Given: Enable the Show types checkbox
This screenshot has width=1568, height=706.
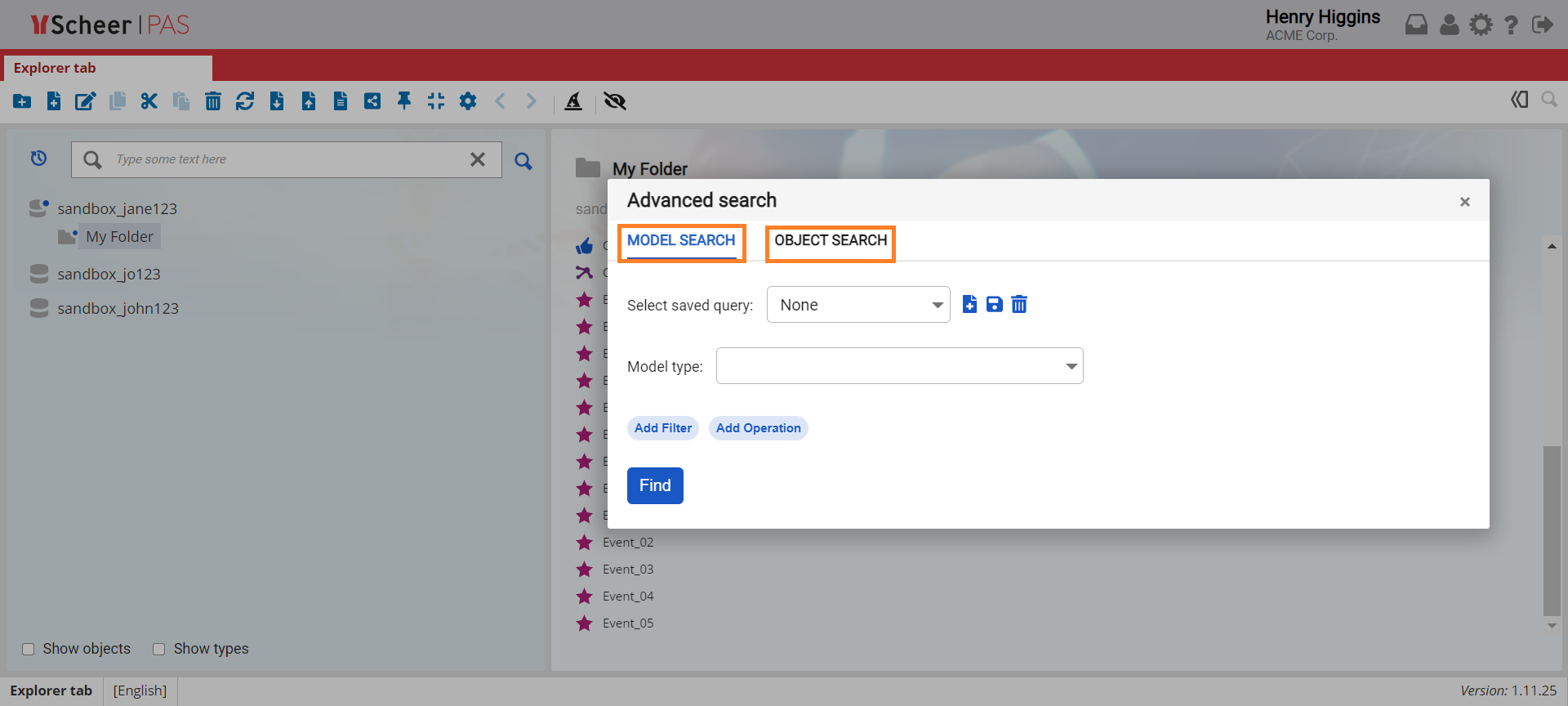Looking at the screenshot, I should click(x=159, y=649).
